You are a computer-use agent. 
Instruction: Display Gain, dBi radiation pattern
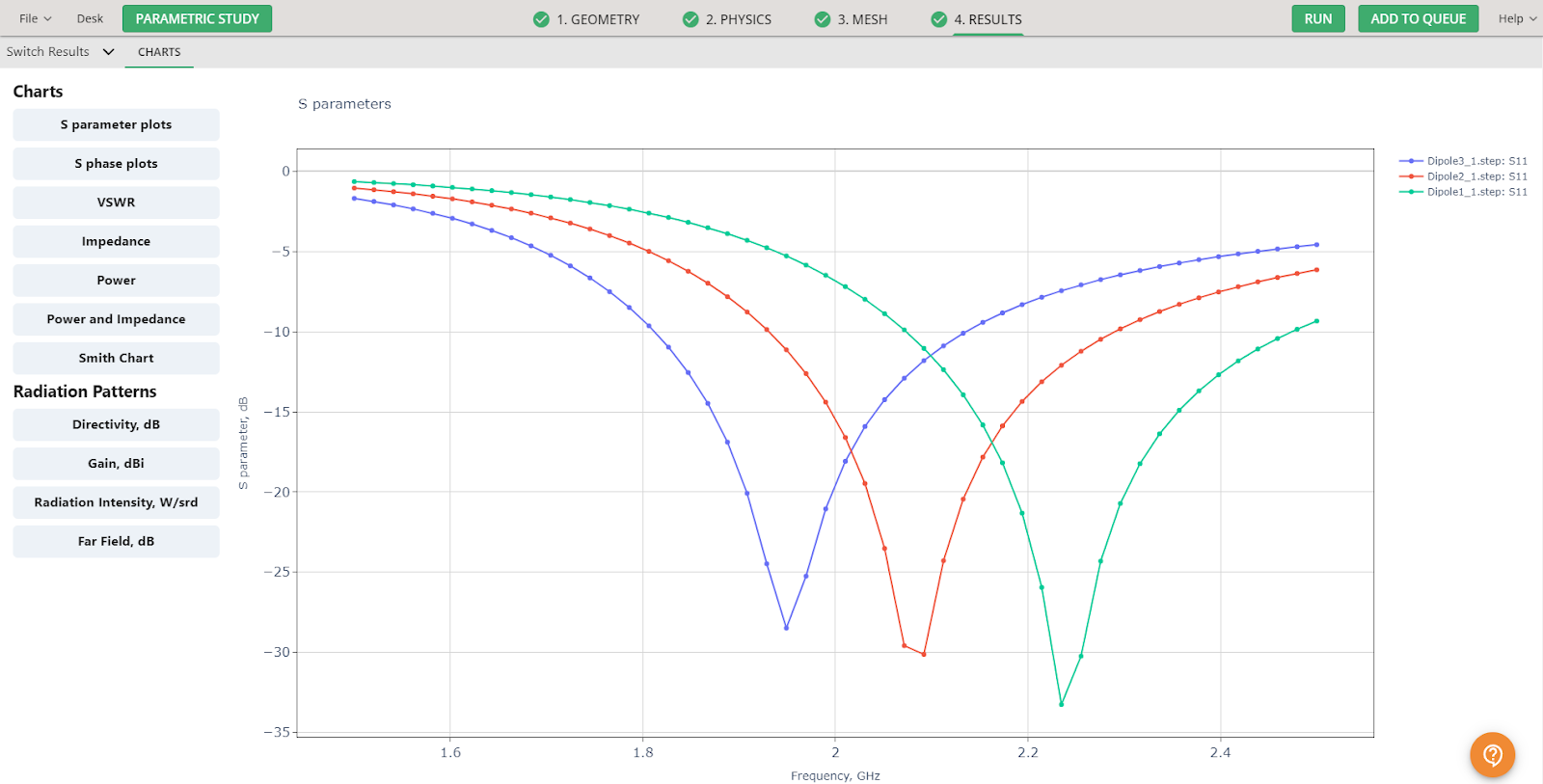[x=116, y=464]
